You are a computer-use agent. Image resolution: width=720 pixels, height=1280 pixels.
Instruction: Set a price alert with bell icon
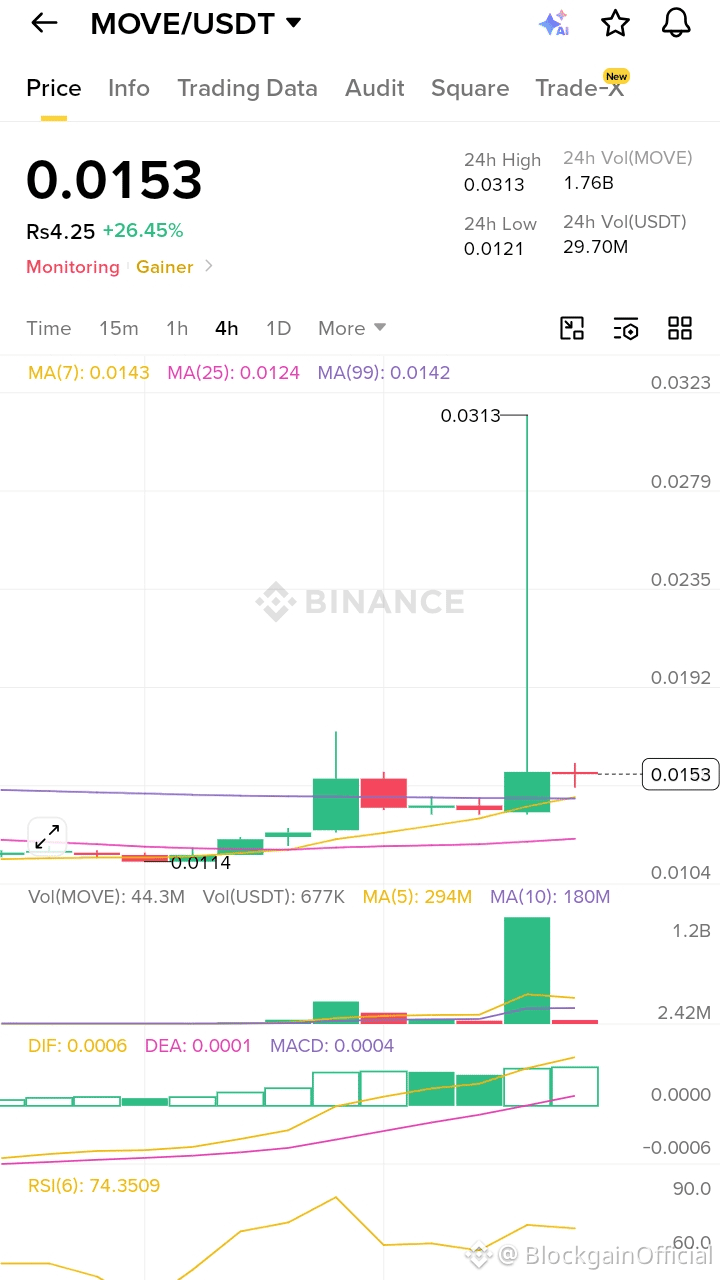(x=677, y=23)
